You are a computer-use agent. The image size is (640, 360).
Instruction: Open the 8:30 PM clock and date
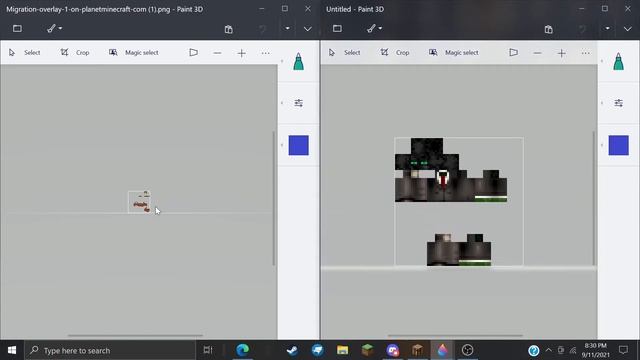pyautogui.click(x=596, y=350)
